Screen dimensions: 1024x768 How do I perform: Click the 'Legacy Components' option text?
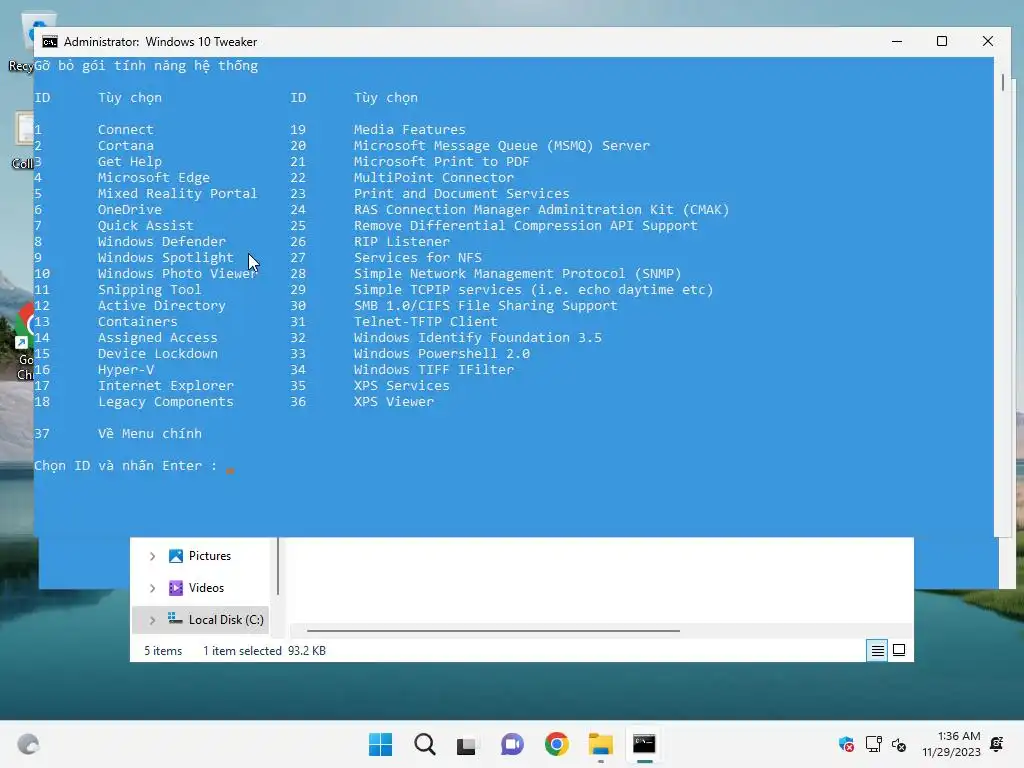pyautogui.click(x=165, y=402)
